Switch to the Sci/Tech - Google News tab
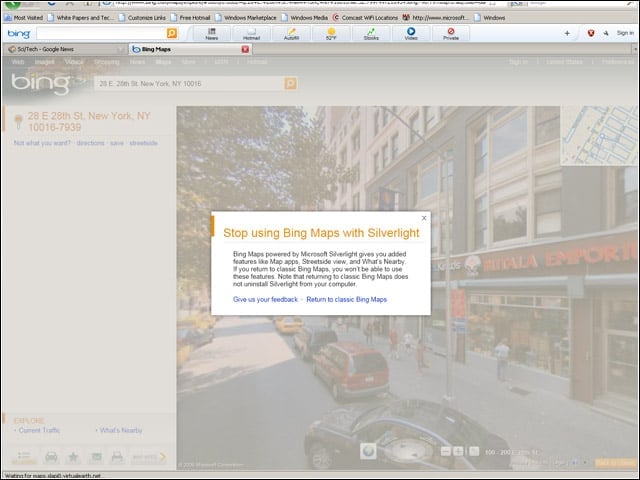Image resolution: width=640 pixels, height=480 pixels. click(65, 49)
